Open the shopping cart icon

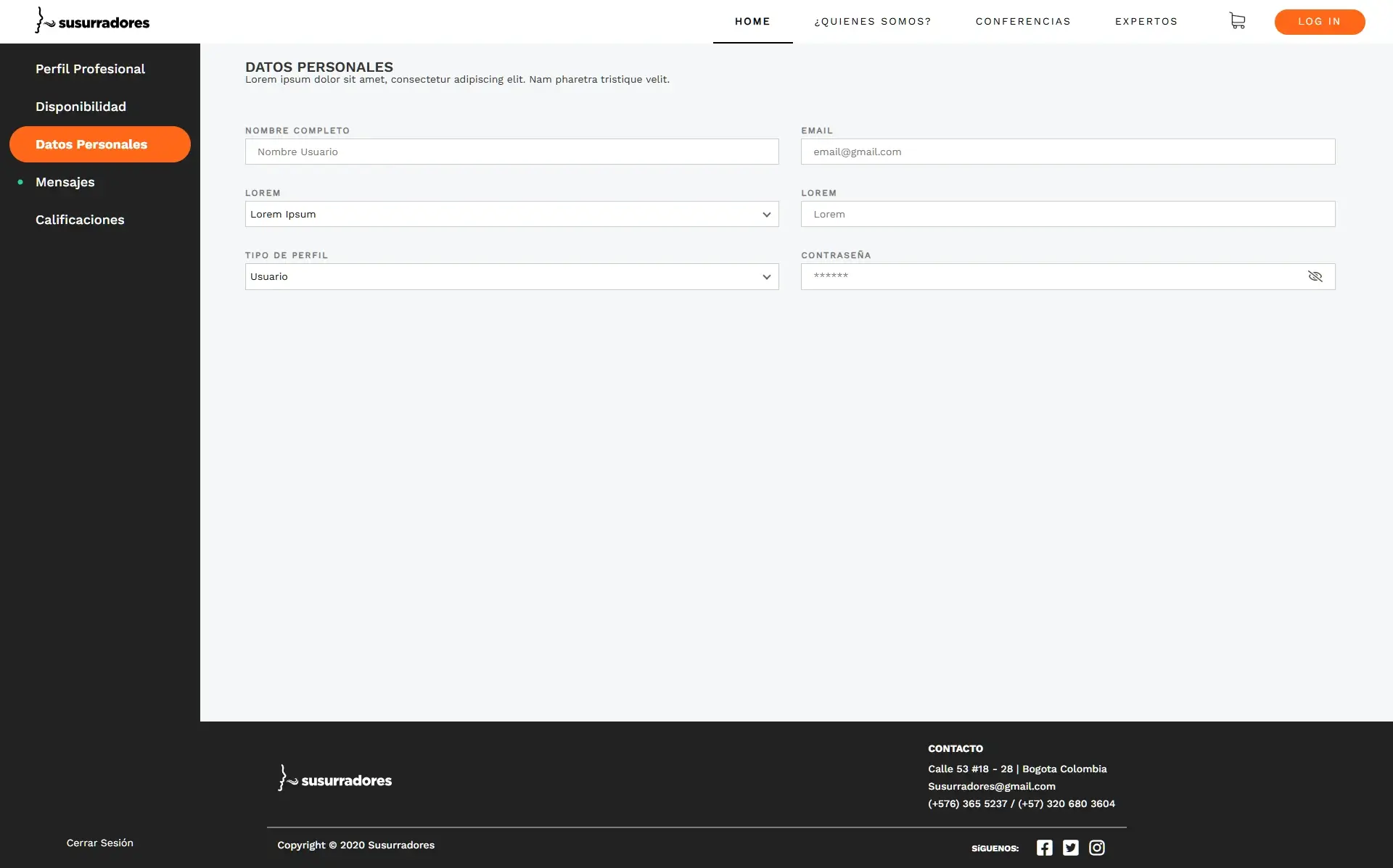tap(1237, 21)
